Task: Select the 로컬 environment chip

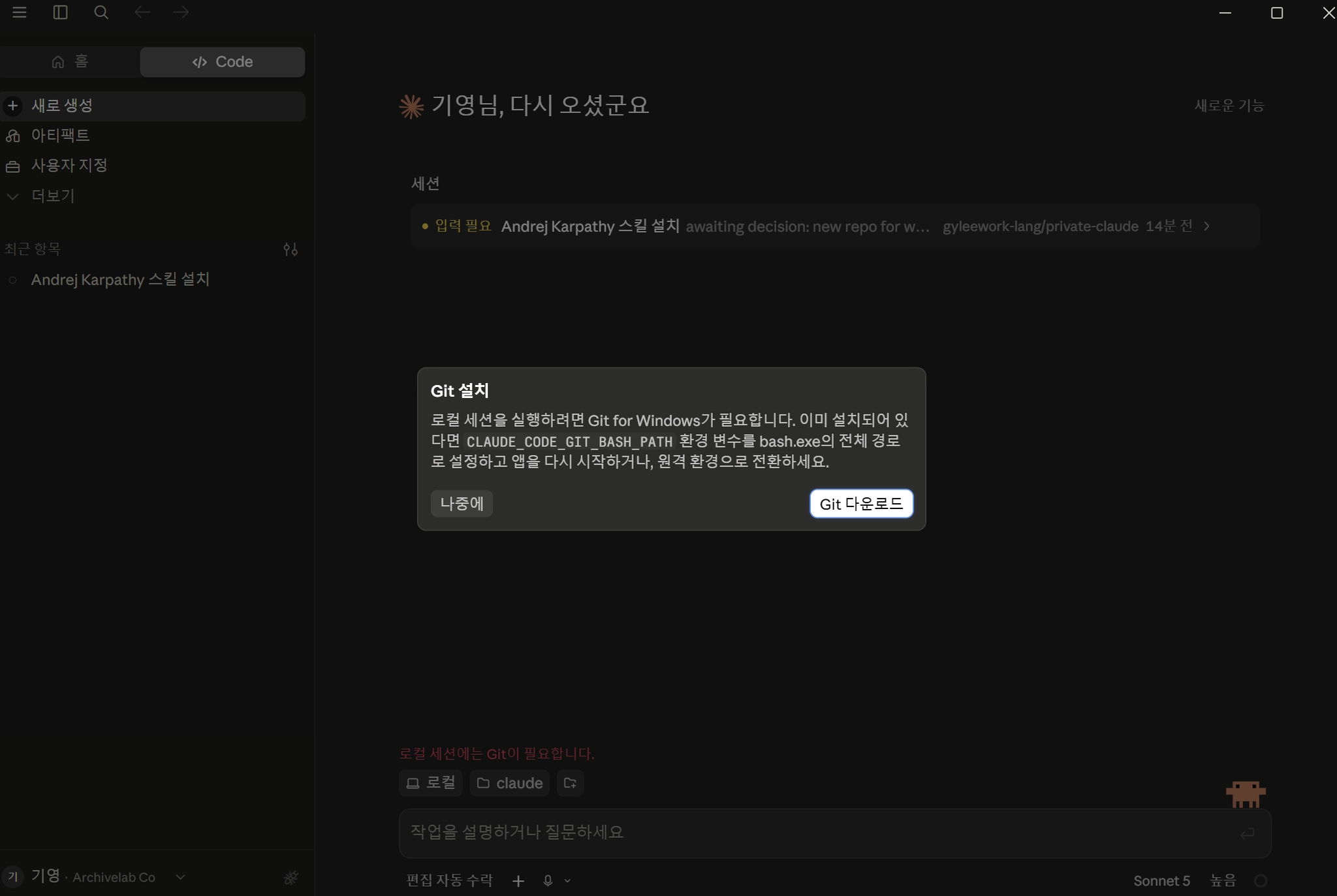Action: (x=431, y=782)
